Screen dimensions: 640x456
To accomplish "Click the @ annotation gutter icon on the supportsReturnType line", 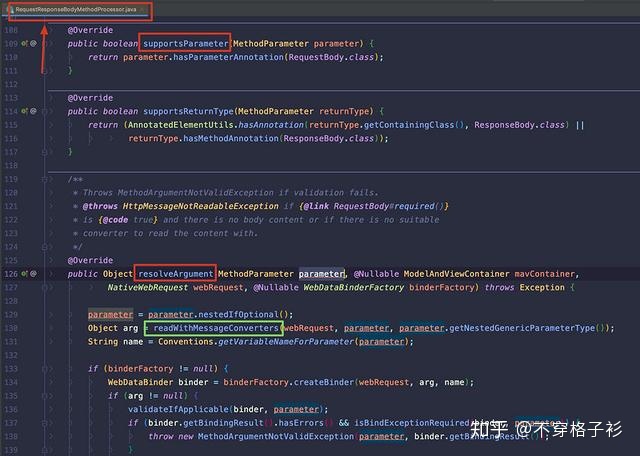I will 34,111.
